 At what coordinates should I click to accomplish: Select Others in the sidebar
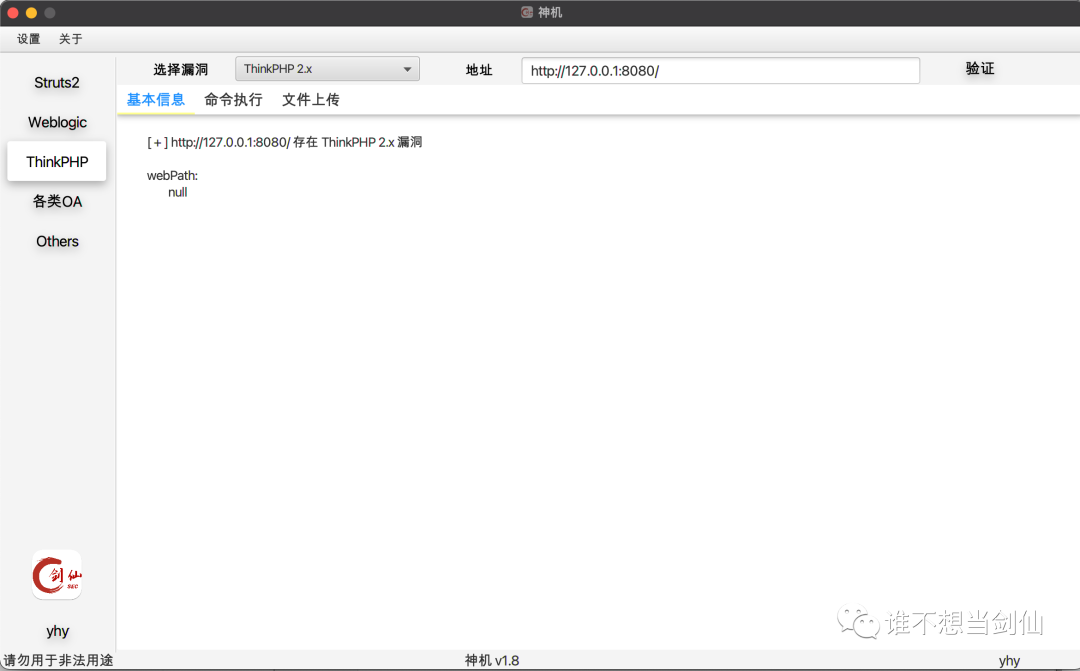pos(56,242)
